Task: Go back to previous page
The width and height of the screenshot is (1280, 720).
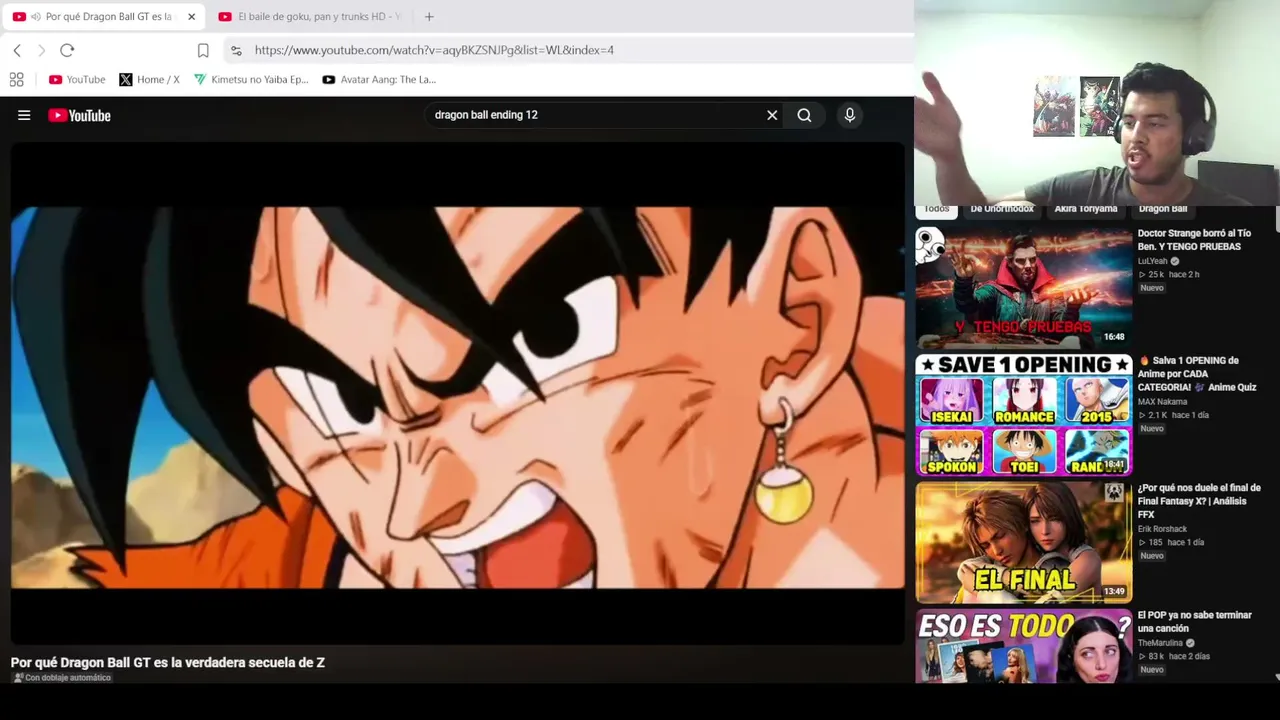Action: [x=17, y=50]
